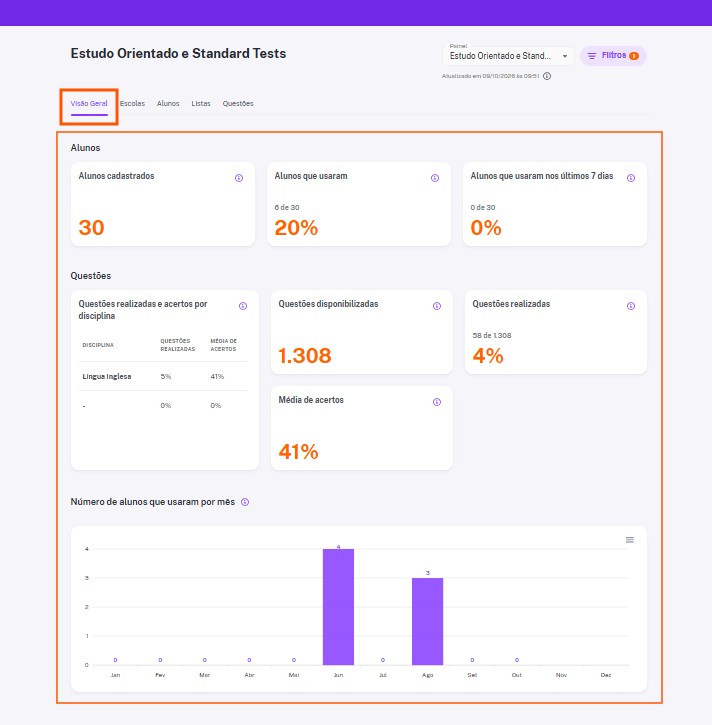712x725 pixels.
Task: Switch to the Escolas tab
Action: point(132,104)
